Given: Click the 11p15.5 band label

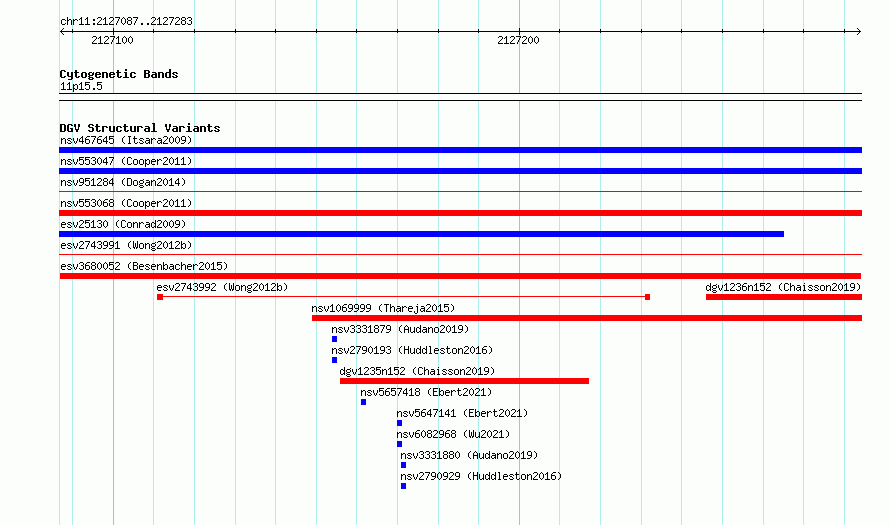Looking at the screenshot, I should [81, 86].
